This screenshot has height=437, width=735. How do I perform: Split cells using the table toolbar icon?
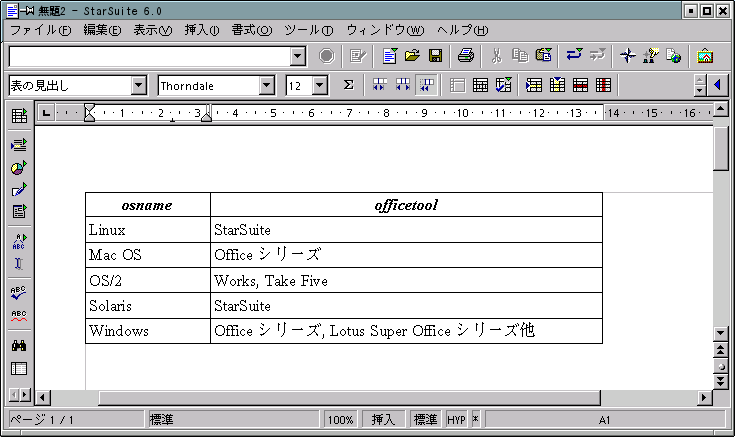click(480, 85)
